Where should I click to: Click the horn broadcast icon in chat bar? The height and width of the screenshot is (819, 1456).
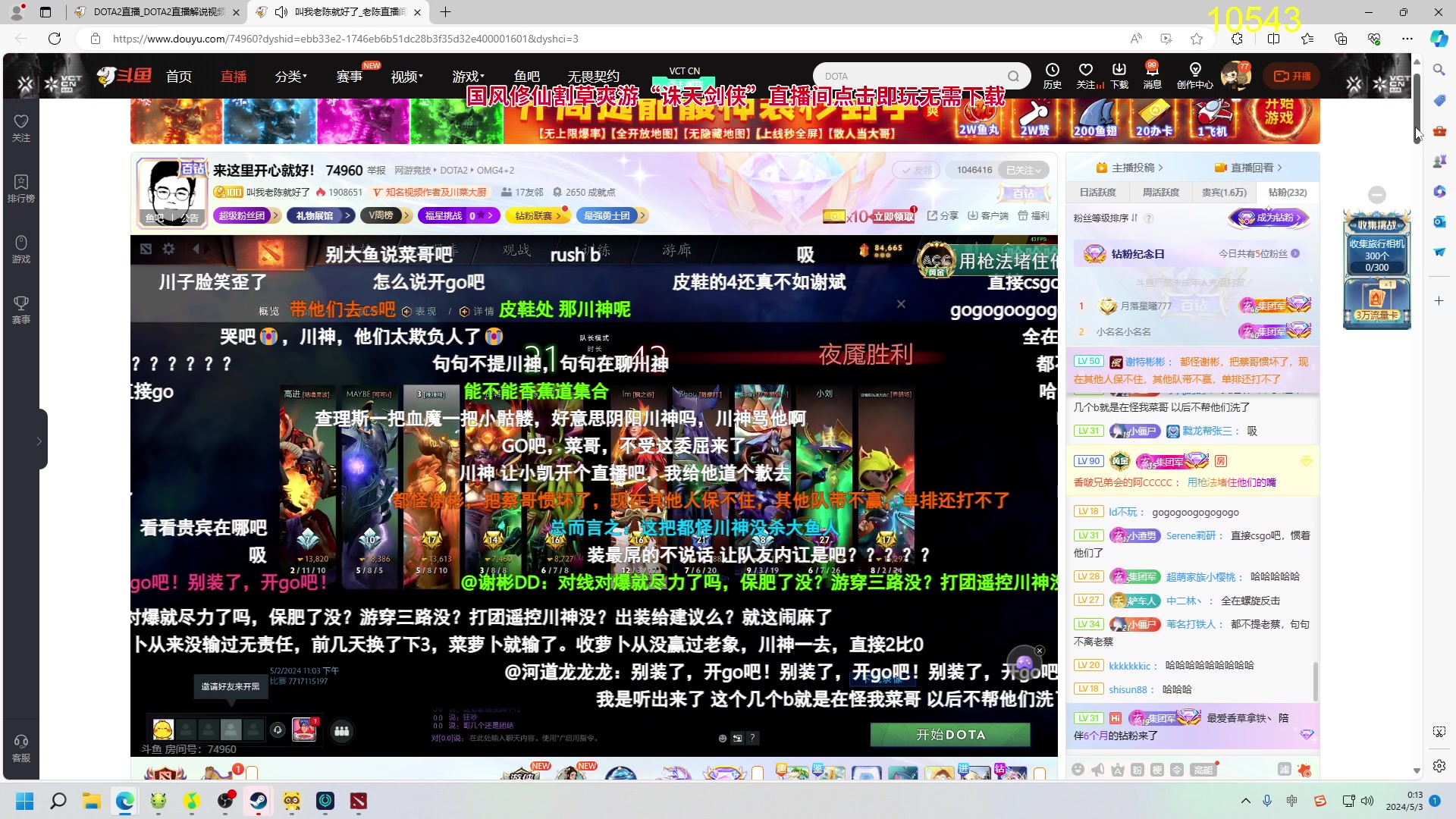(x=1097, y=770)
